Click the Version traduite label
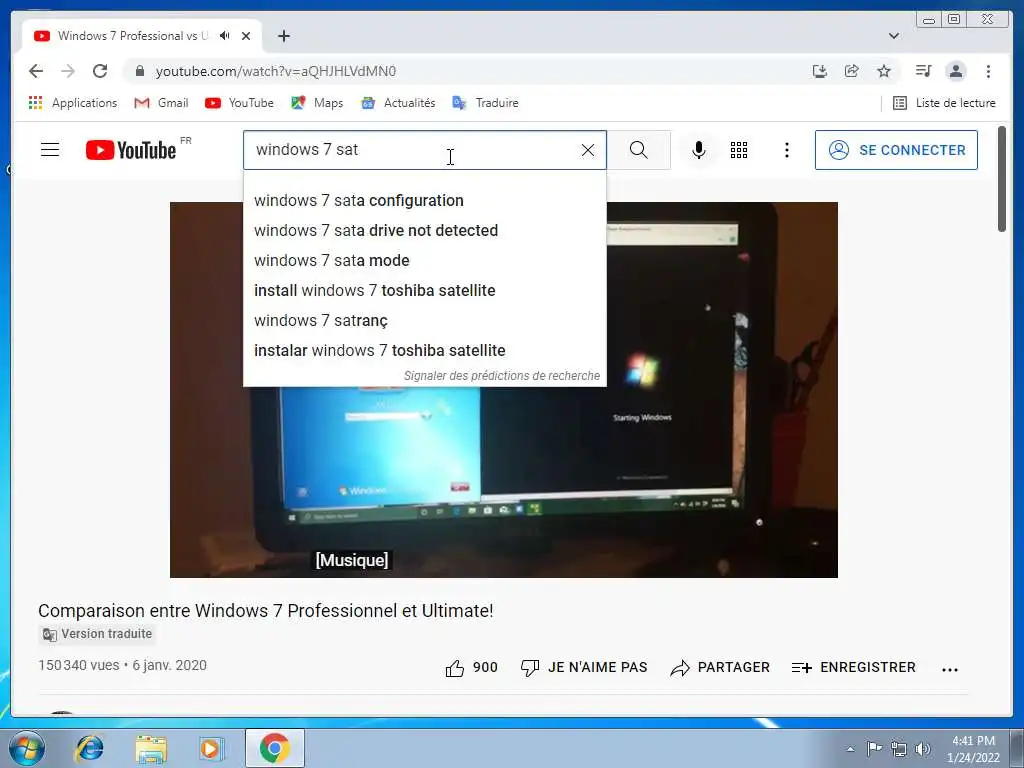This screenshot has height=768, width=1024. tap(97, 634)
